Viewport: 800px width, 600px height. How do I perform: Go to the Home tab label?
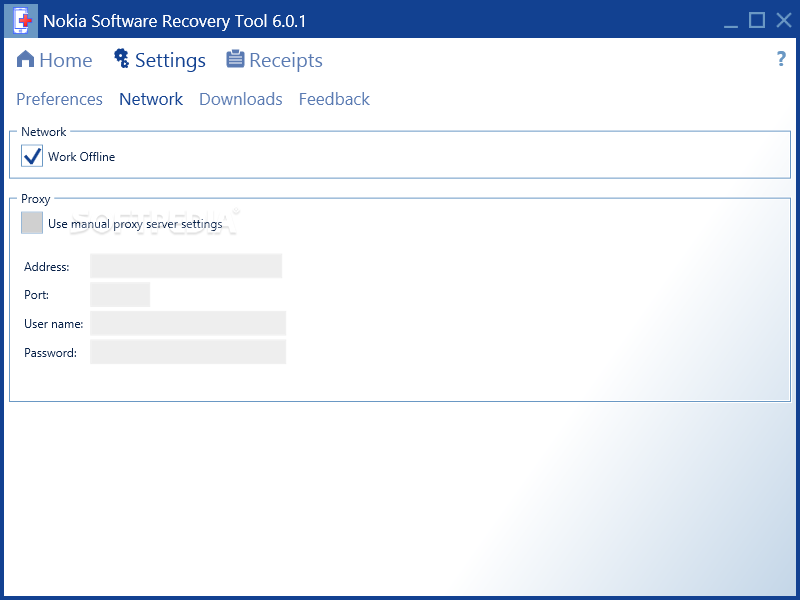(66, 60)
